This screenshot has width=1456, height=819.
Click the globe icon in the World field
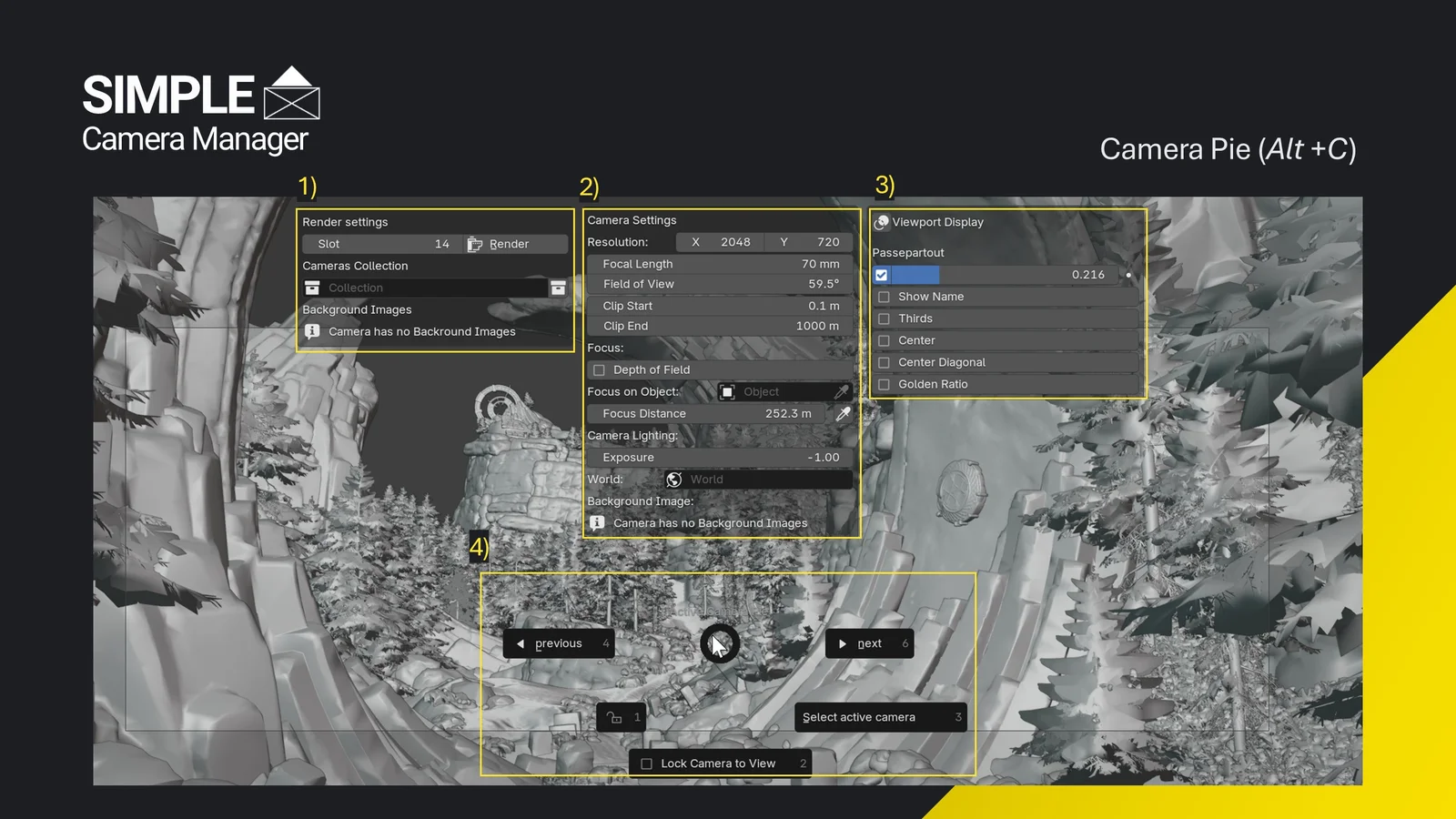673,479
